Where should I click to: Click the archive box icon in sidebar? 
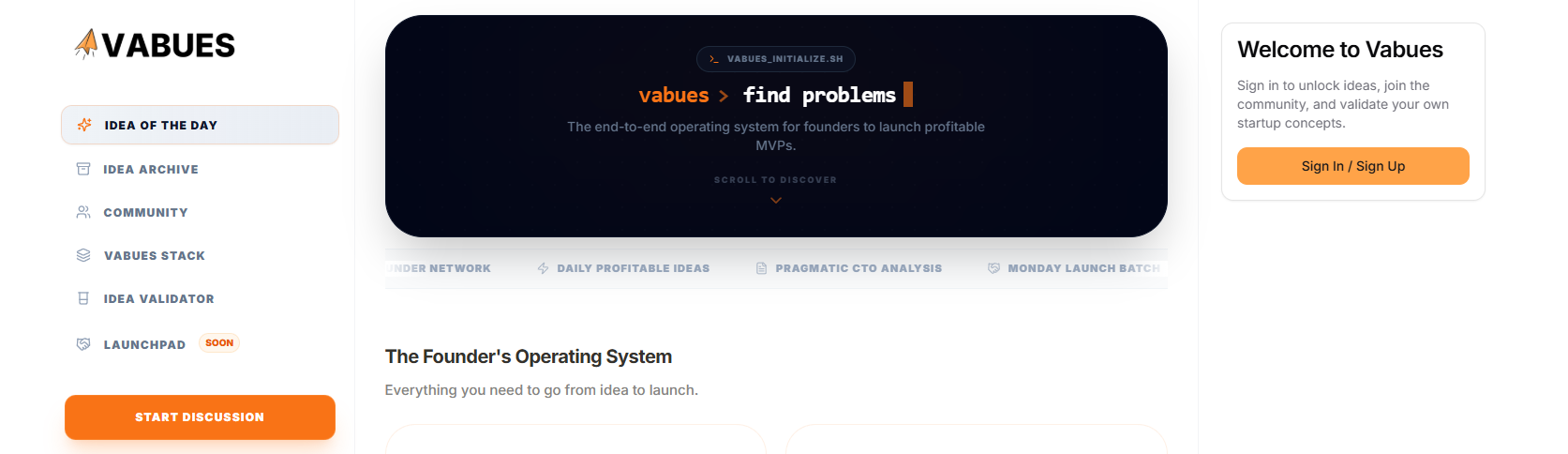(x=83, y=169)
